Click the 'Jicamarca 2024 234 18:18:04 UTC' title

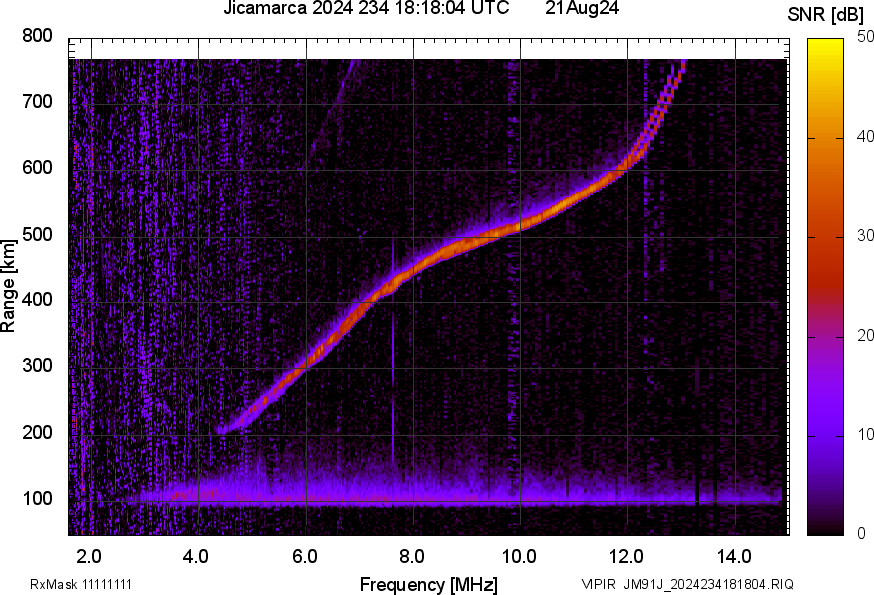coord(366,8)
